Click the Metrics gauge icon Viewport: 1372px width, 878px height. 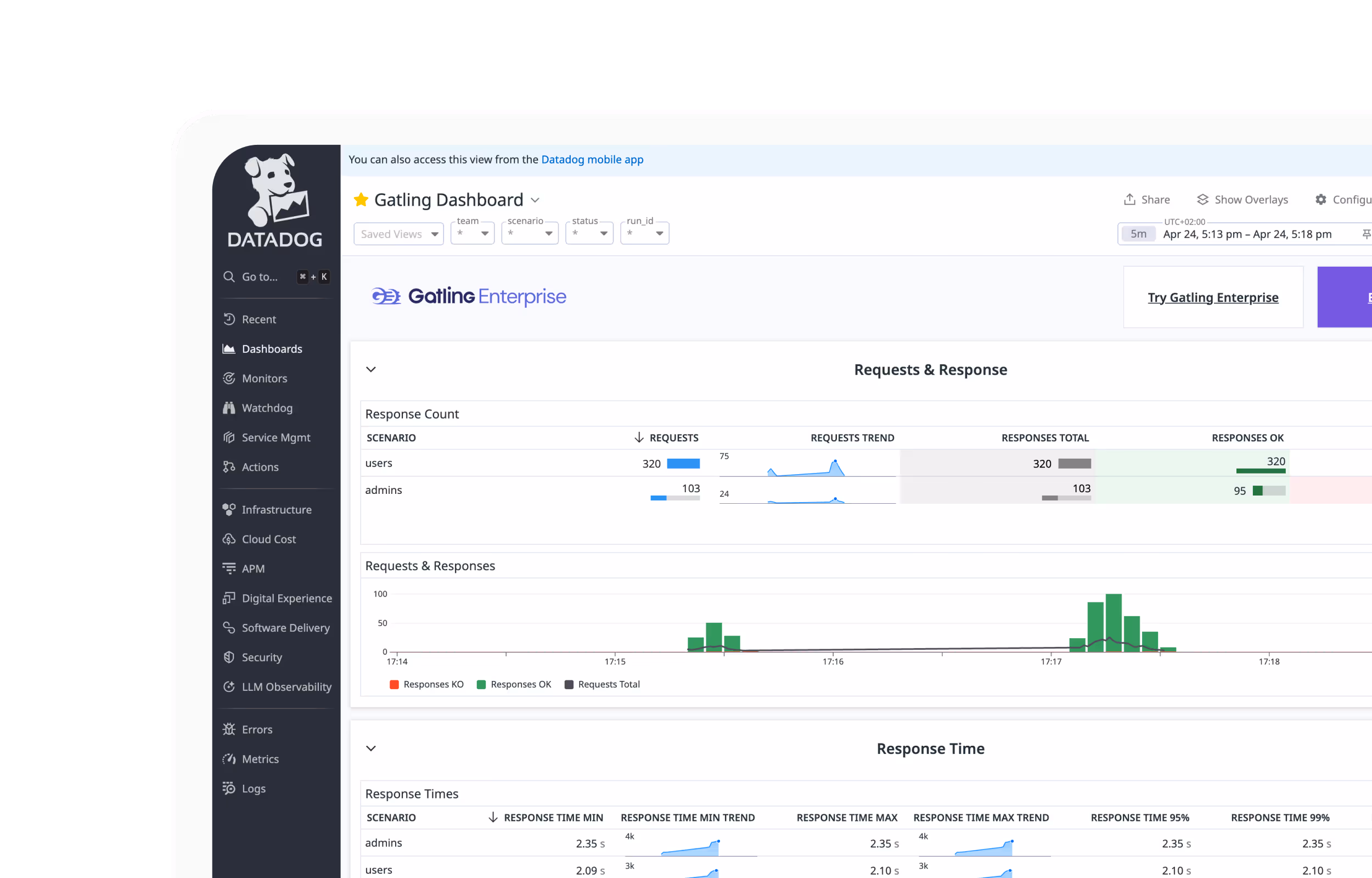229,759
